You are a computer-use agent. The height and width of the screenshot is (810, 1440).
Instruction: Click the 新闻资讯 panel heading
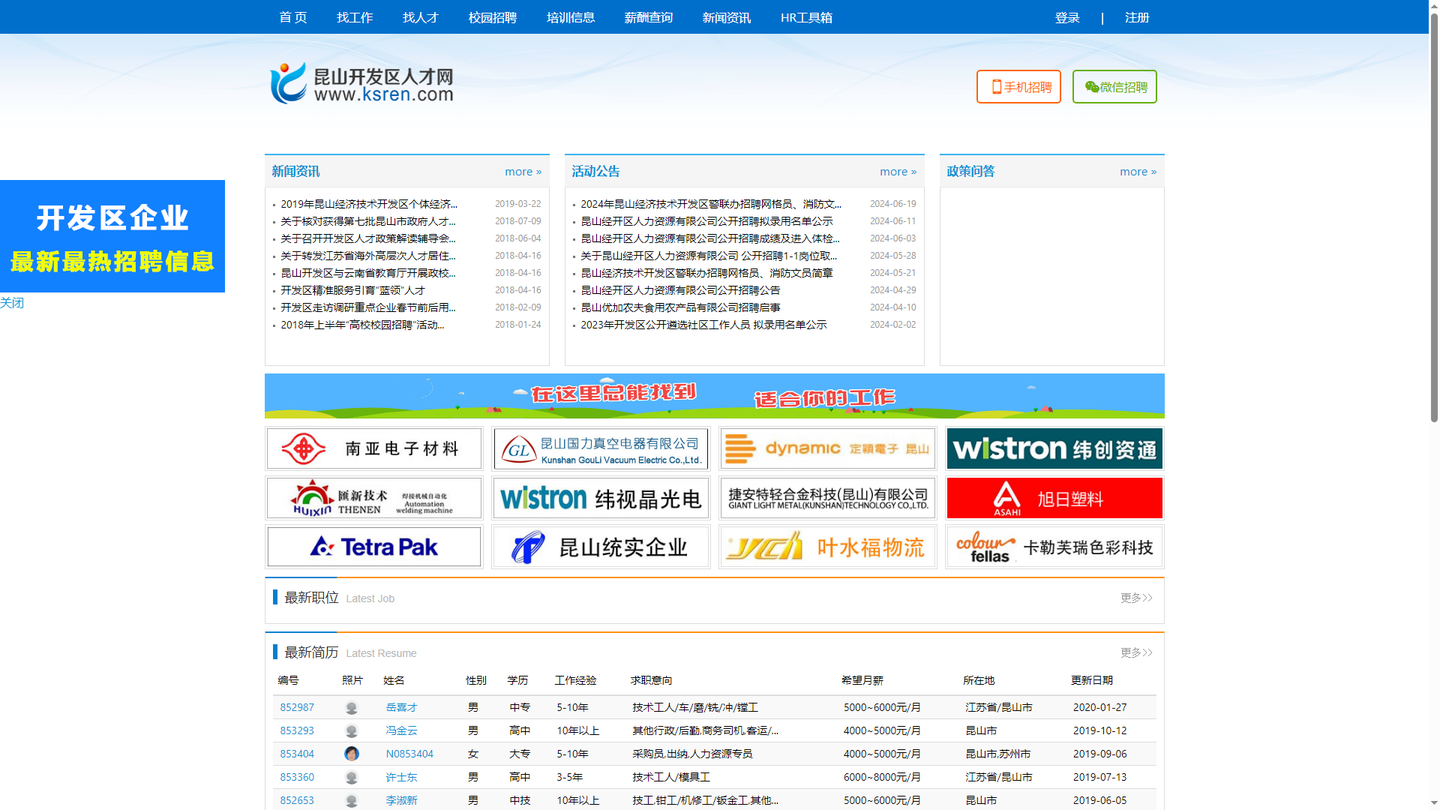coord(295,171)
